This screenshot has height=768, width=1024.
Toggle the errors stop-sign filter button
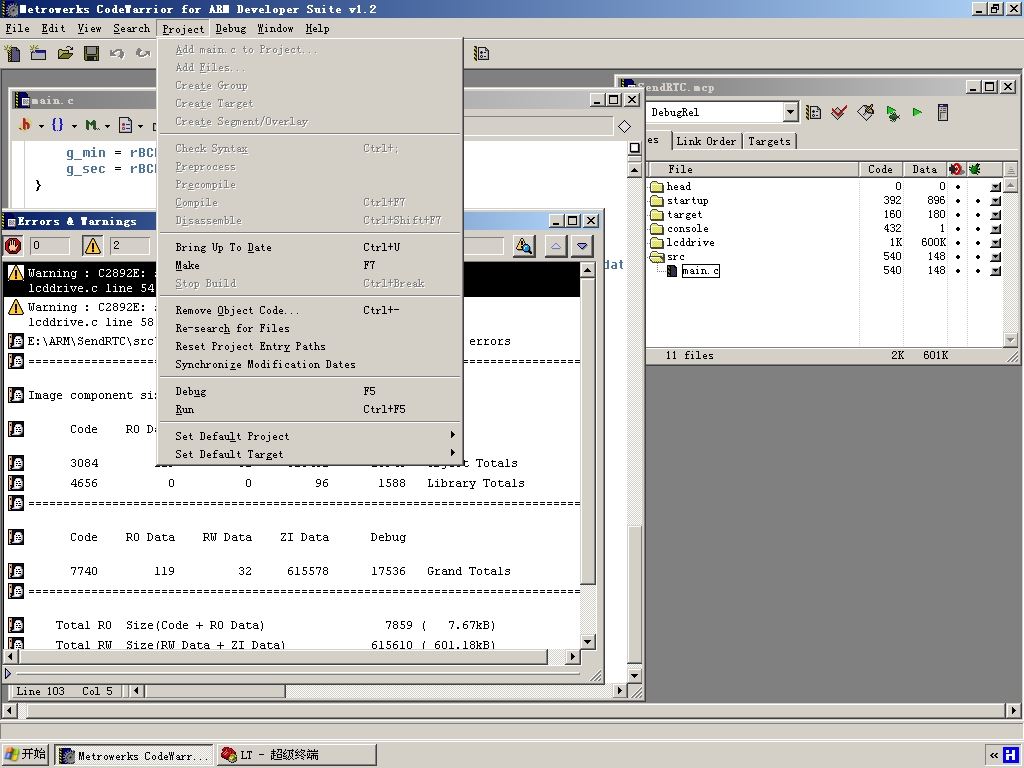point(14,245)
